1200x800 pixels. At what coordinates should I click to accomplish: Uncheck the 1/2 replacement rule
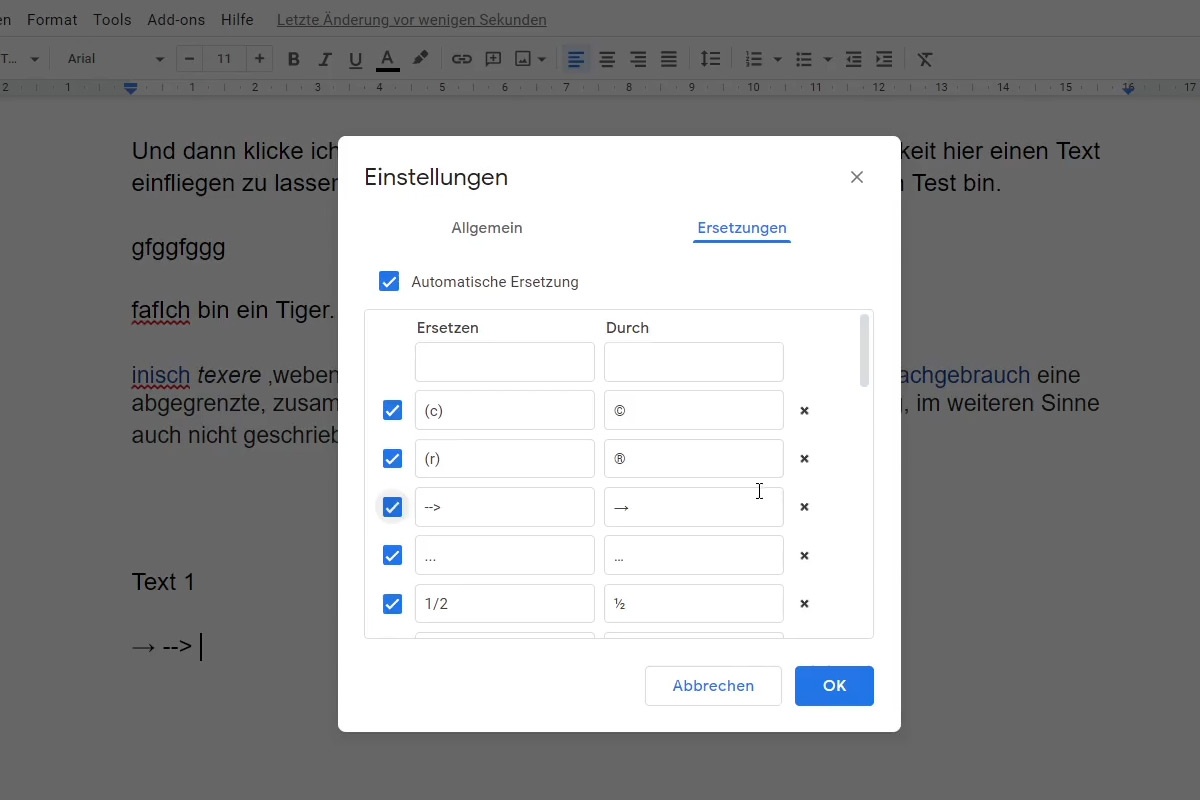click(392, 604)
